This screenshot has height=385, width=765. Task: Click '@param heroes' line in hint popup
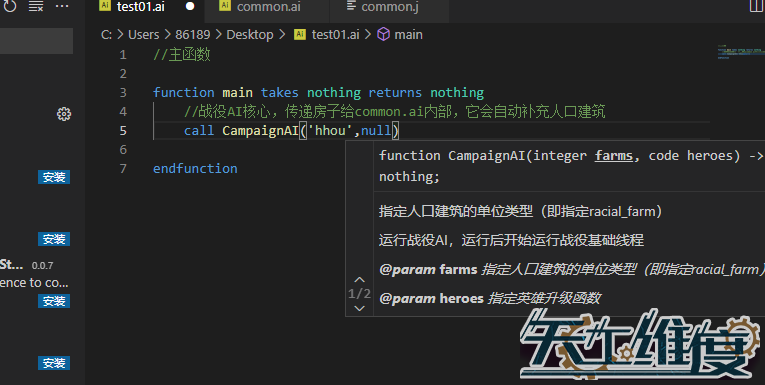click(x=490, y=298)
